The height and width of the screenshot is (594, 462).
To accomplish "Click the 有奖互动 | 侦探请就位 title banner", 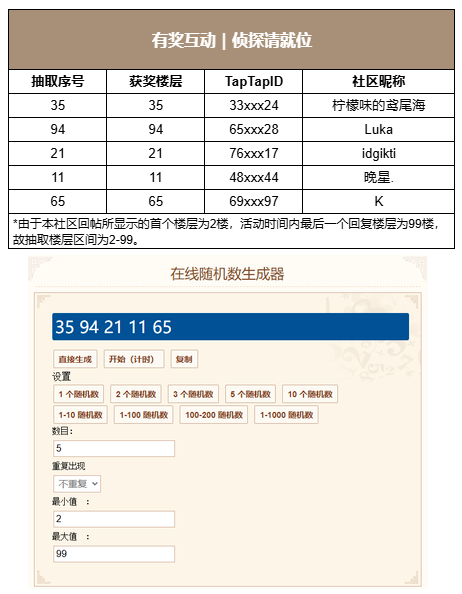I will (231, 40).
